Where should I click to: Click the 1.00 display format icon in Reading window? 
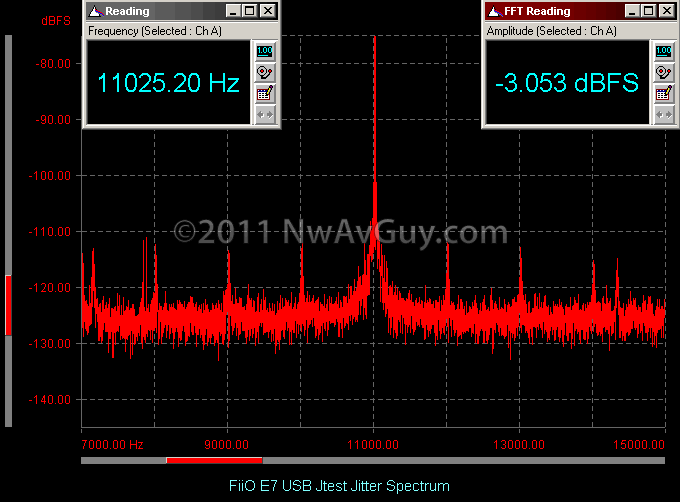click(265, 51)
